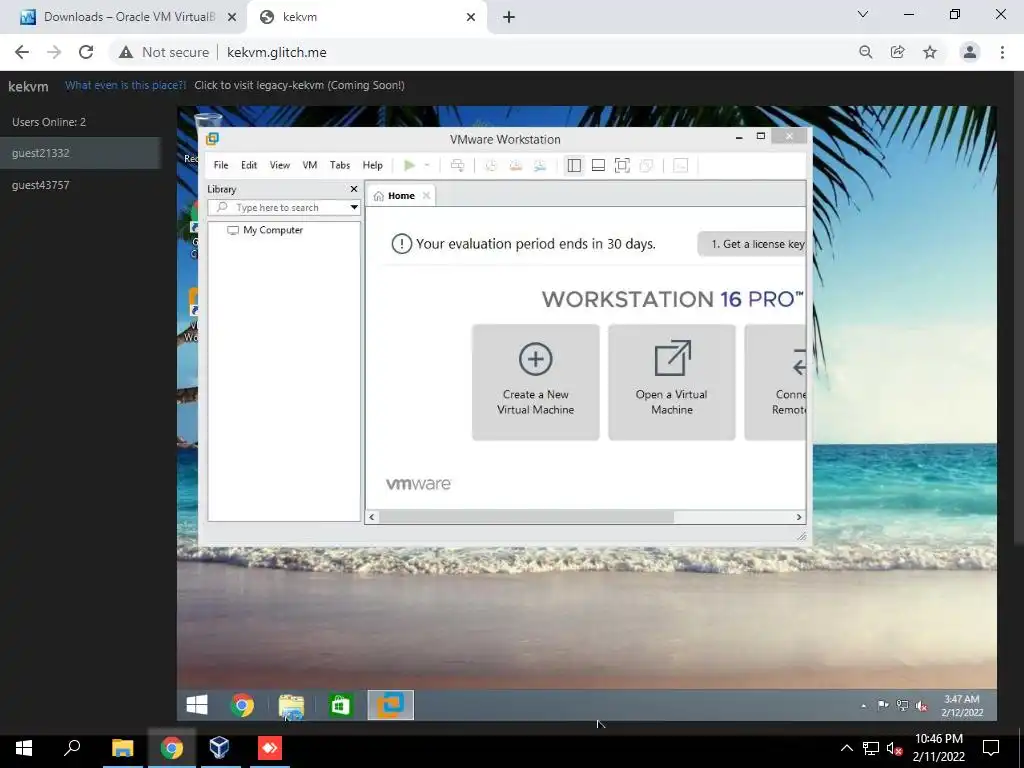Click the VMware Workstation title bar icon
1024x768 pixels.
(x=212, y=138)
